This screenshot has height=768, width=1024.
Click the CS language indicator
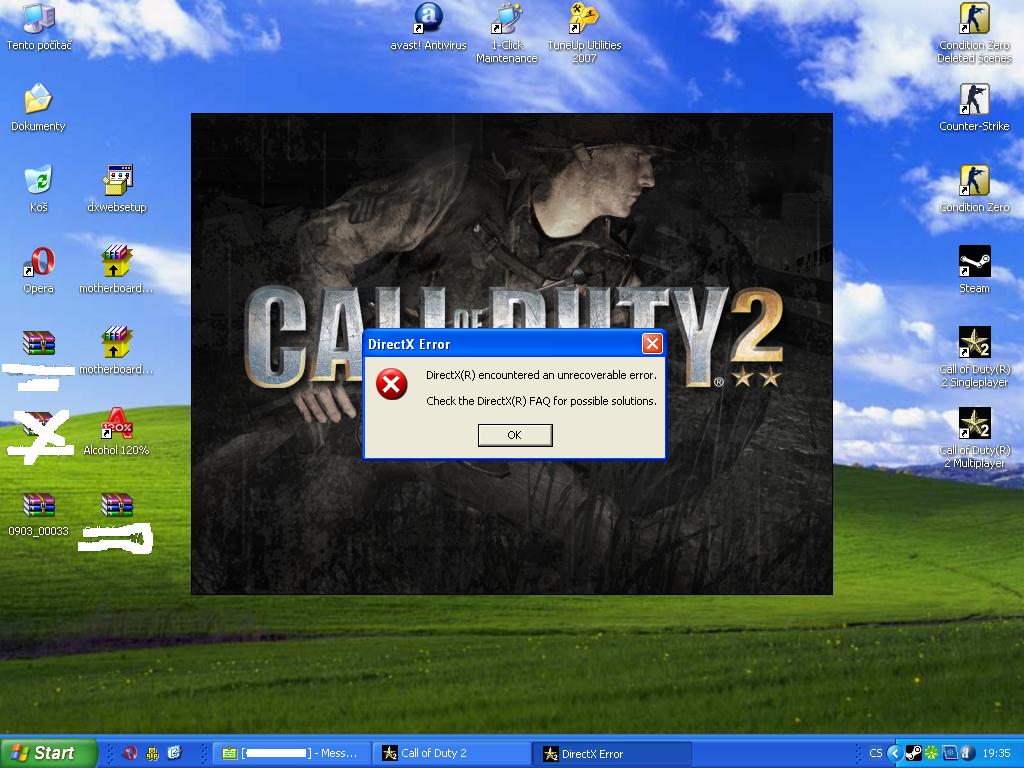pos(876,753)
